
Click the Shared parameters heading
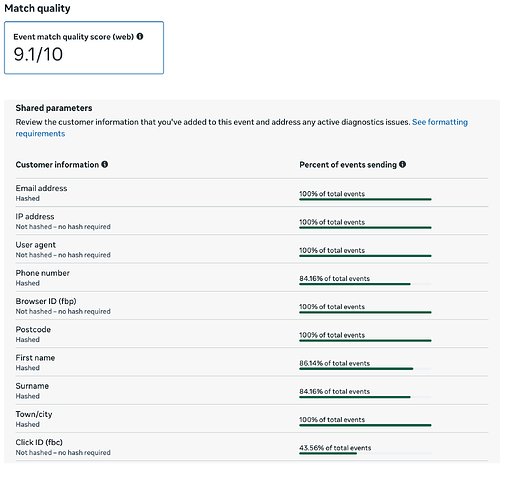point(54,108)
